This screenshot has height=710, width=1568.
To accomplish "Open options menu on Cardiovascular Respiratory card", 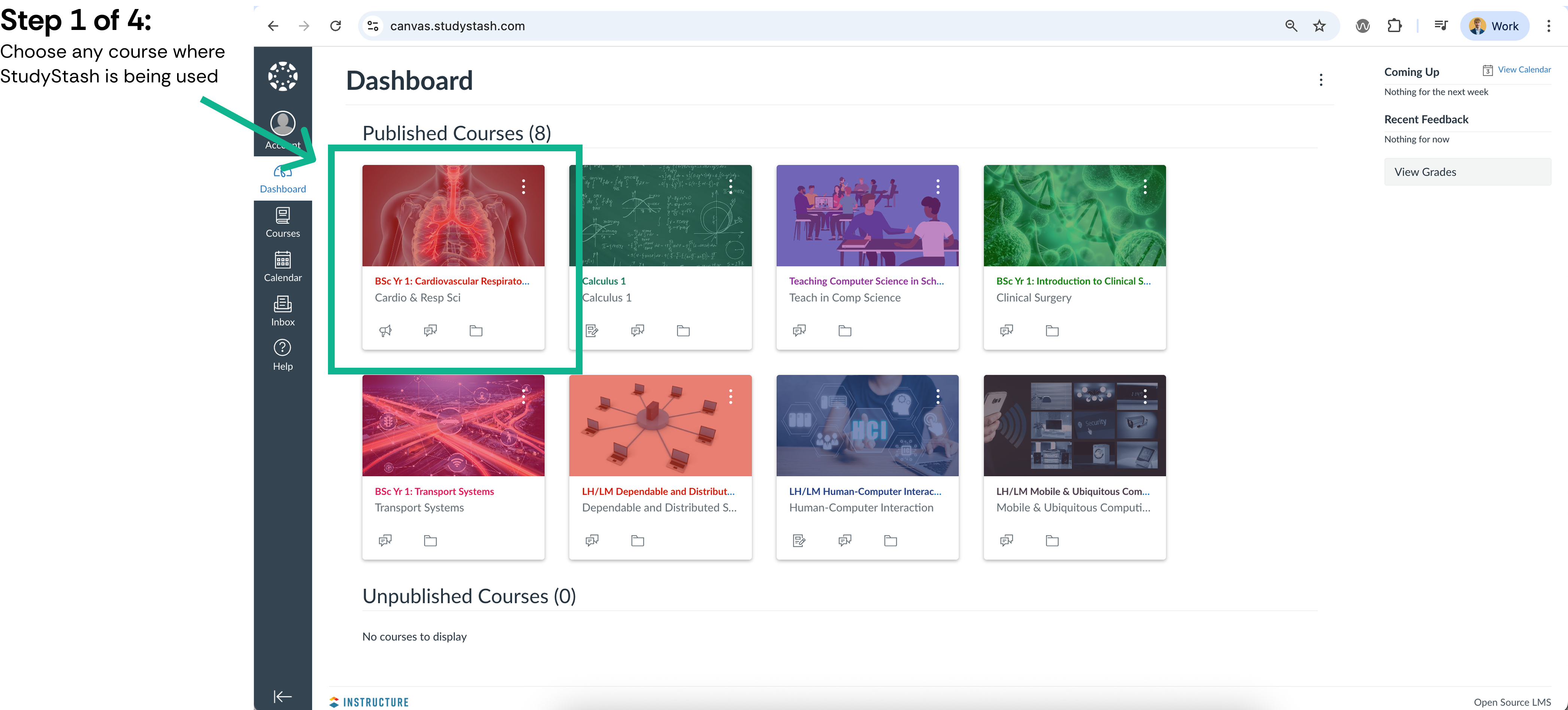I will point(523,187).
